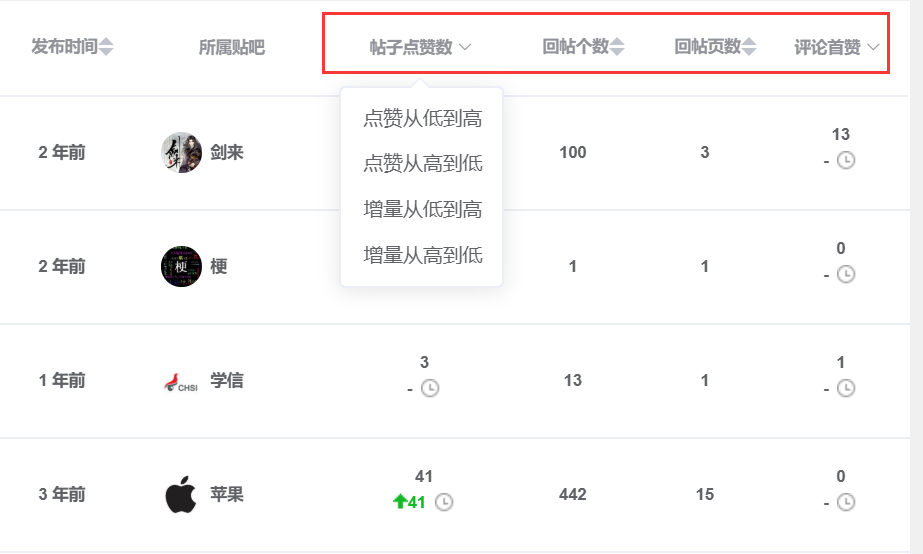923x554 pixels.
Task: Expand the 帖子点赞数 dropdown chevron
Action: 464,47
